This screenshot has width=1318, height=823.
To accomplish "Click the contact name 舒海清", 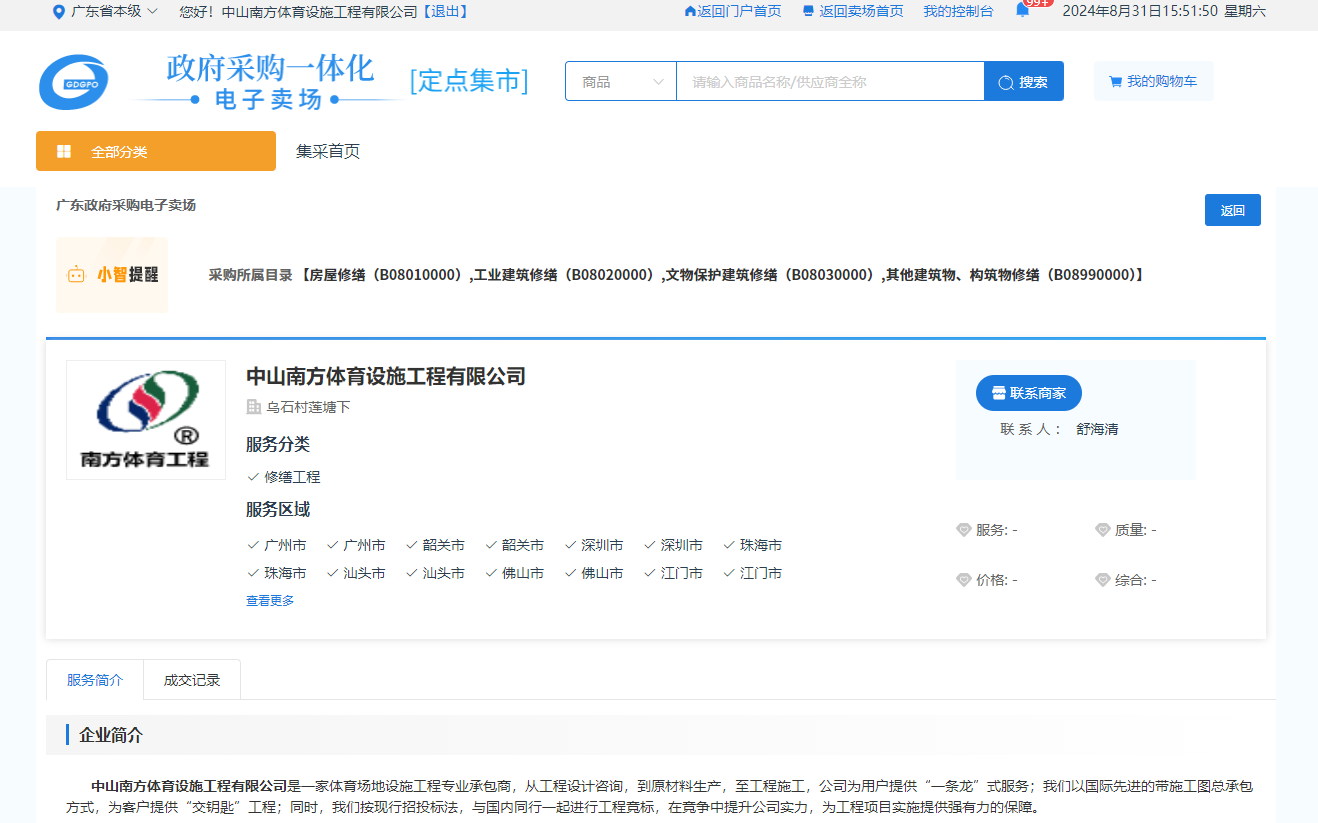I will click(1097, 429).
